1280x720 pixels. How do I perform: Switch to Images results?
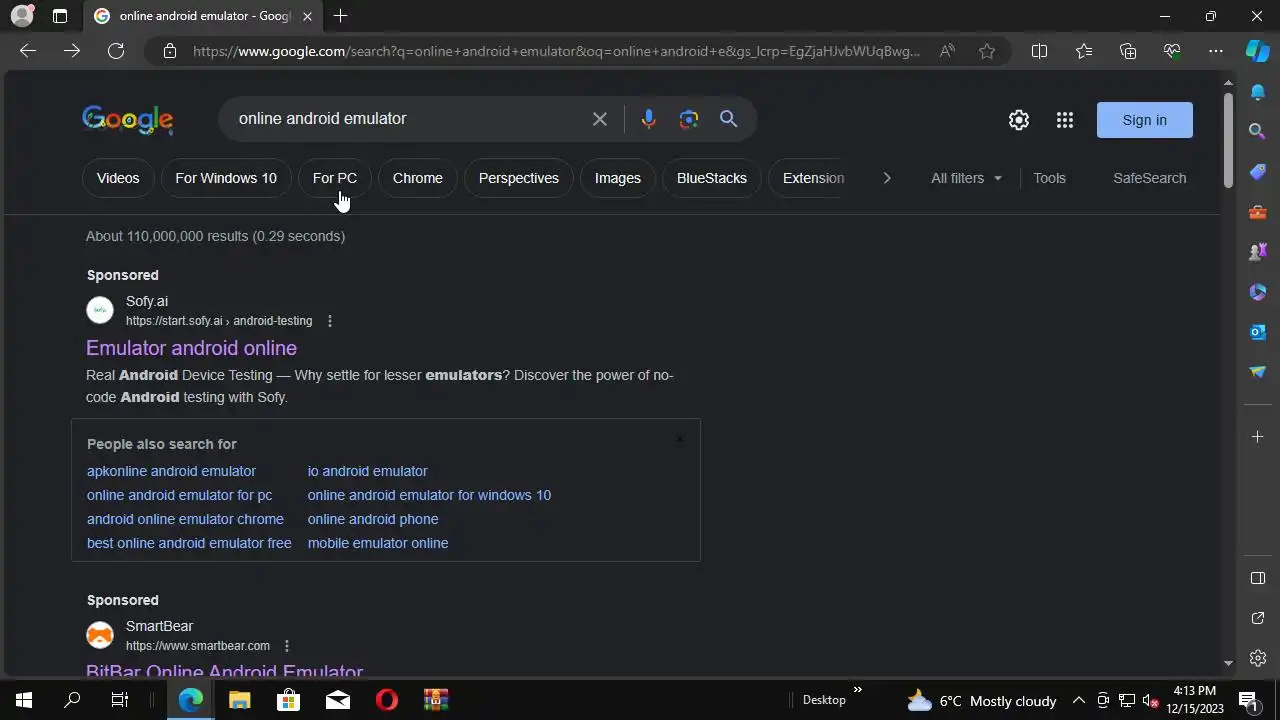[x=618, y=178]
